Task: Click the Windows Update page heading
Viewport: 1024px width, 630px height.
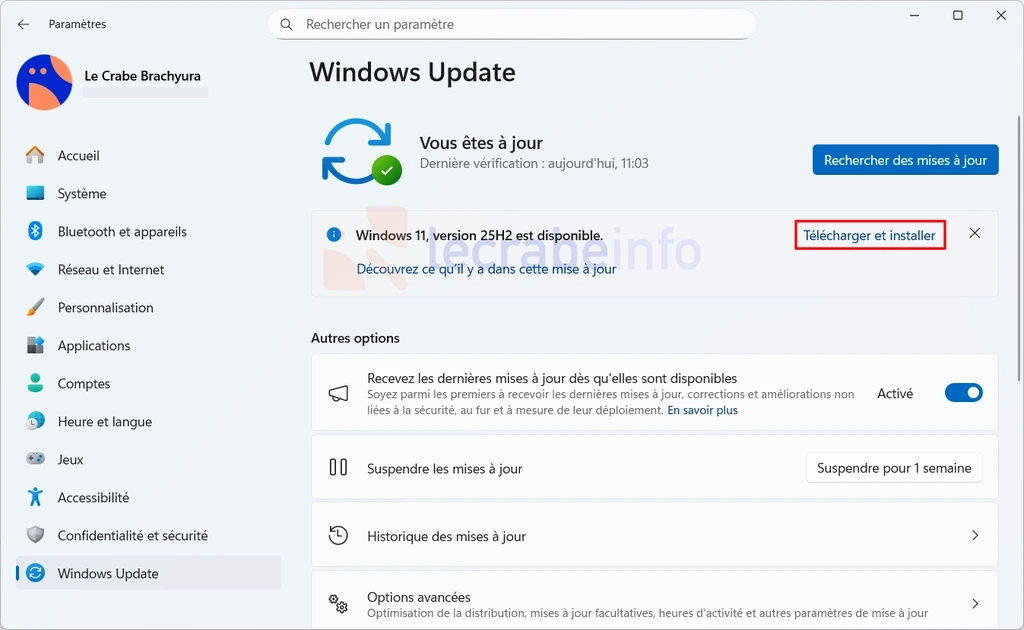Action: [x=412, y=72]
